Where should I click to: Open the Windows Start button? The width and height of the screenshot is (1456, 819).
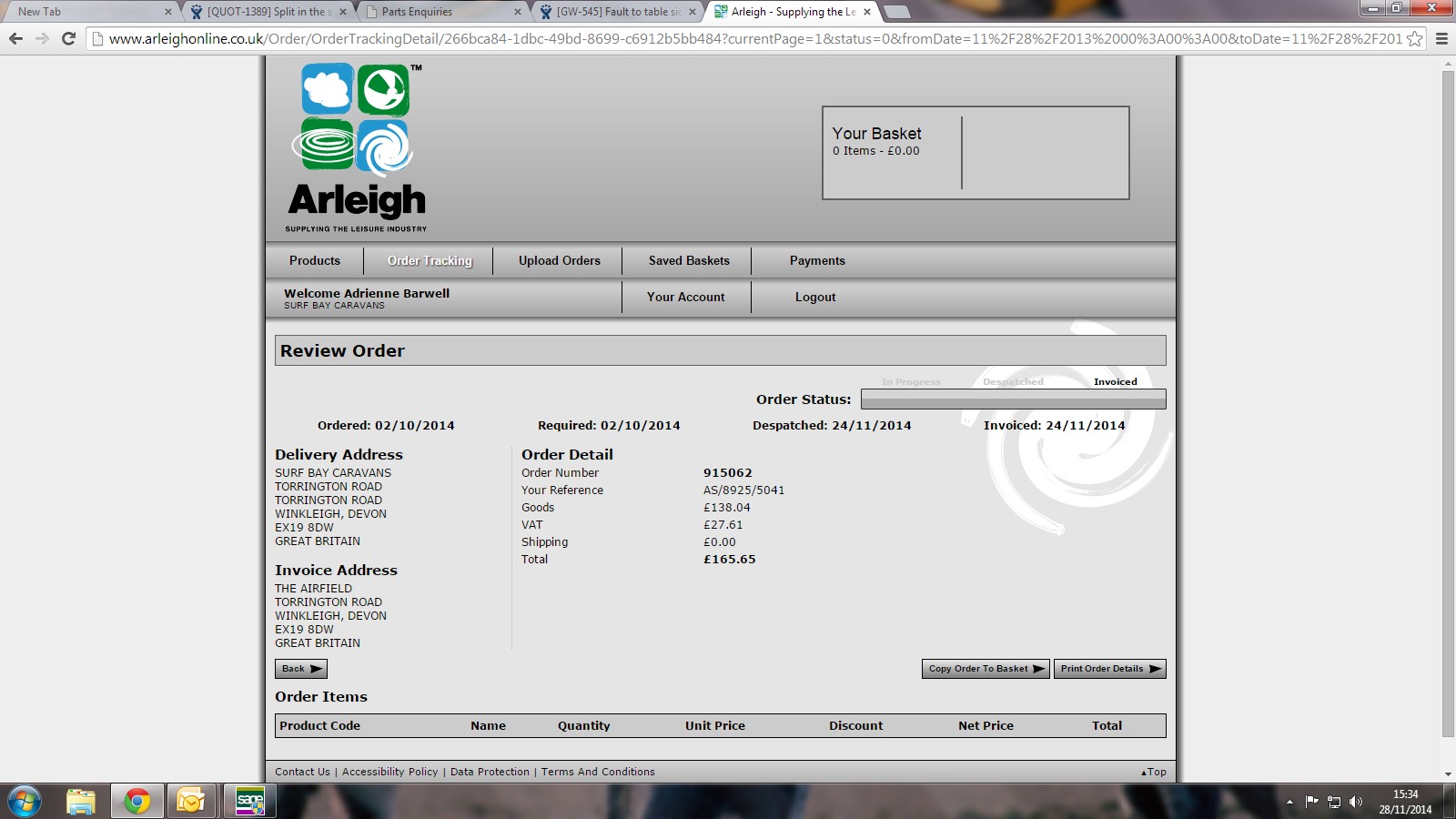coord(25,802)
